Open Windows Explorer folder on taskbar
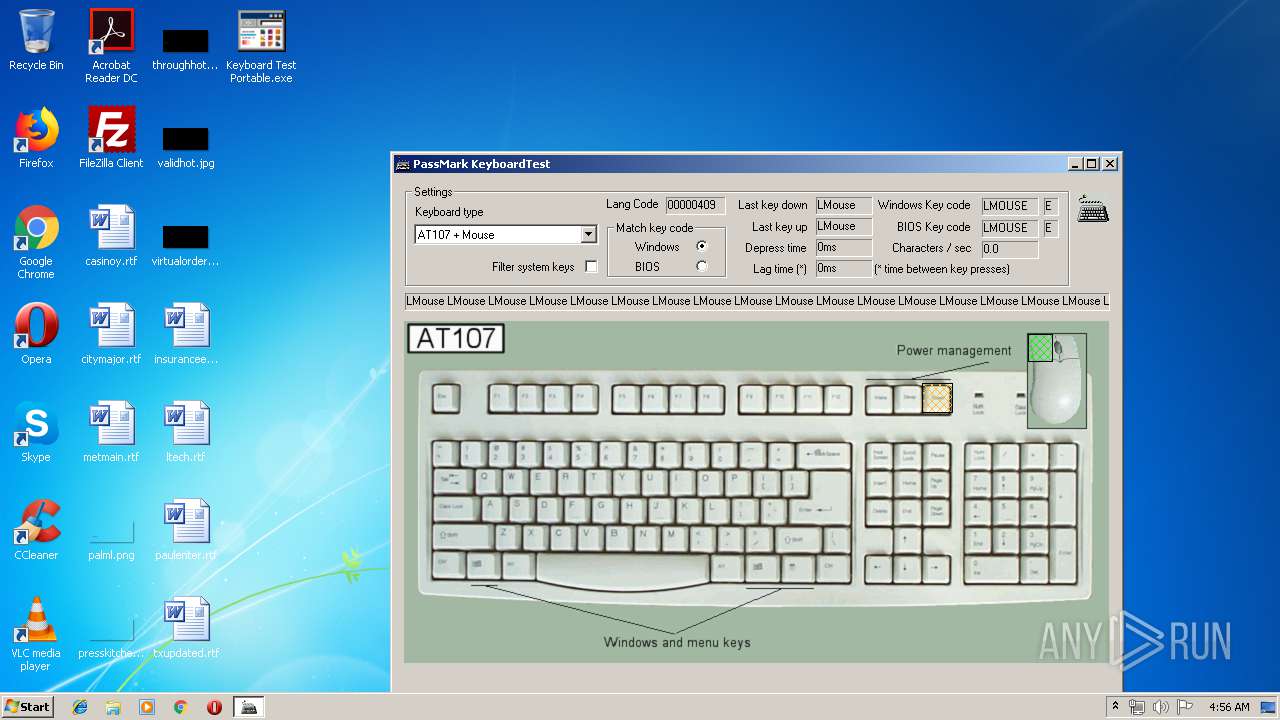This screenshot has width=1280, height=720. click(x=113, y=707)
